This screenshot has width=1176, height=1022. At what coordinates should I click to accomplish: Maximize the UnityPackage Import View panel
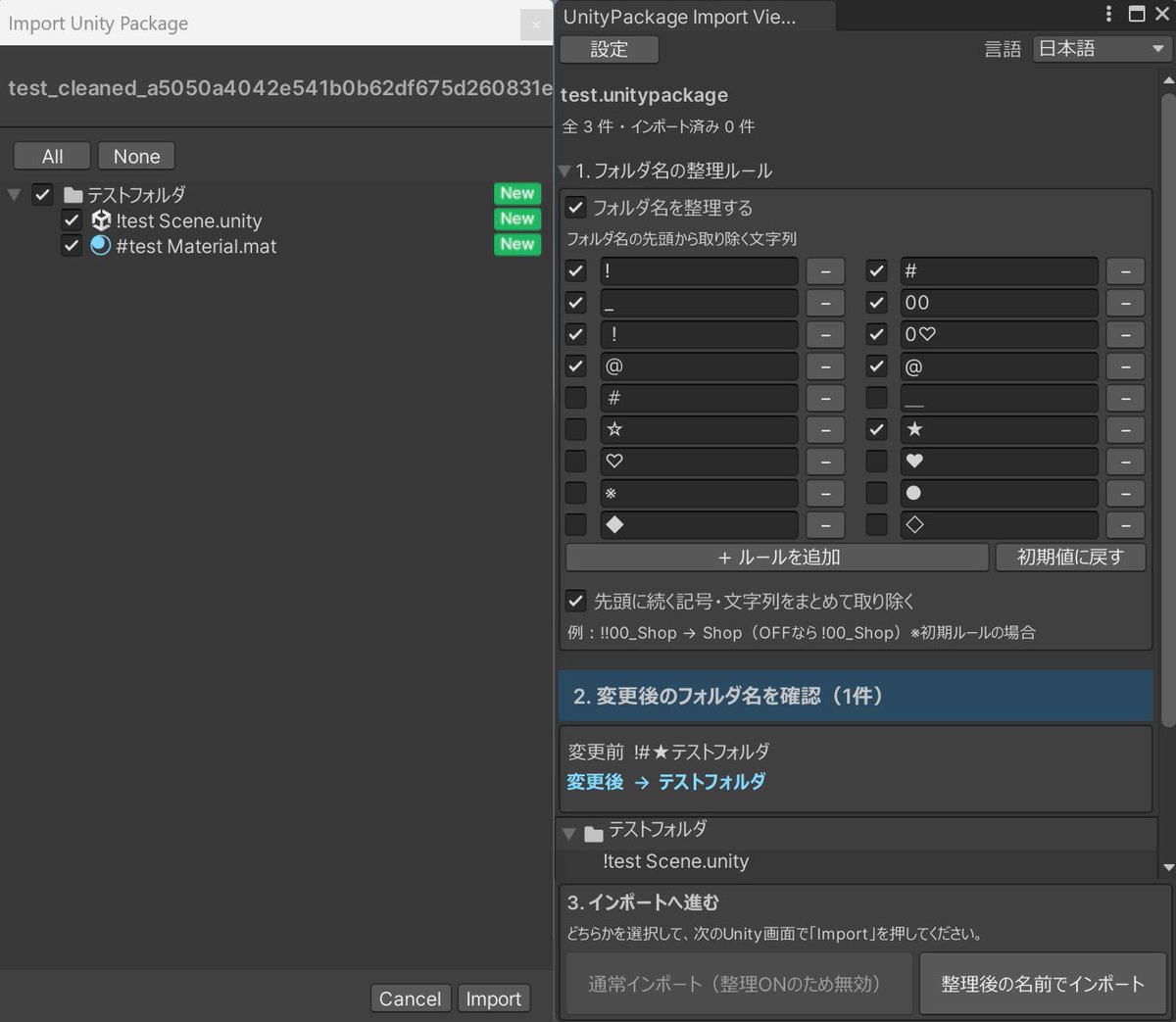coord(1137,14)
